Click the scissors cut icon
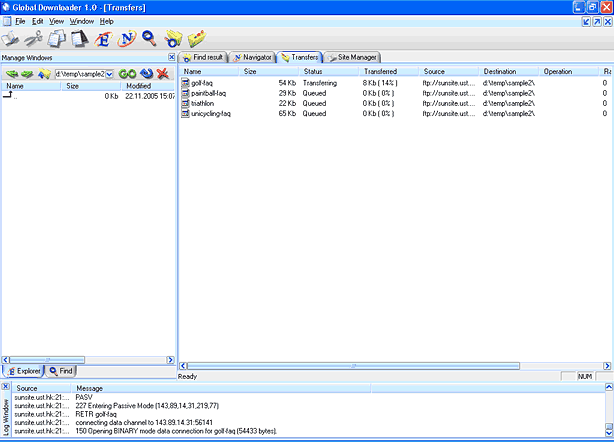The height and width of the screenshot is (442, 614). [34, 39]
